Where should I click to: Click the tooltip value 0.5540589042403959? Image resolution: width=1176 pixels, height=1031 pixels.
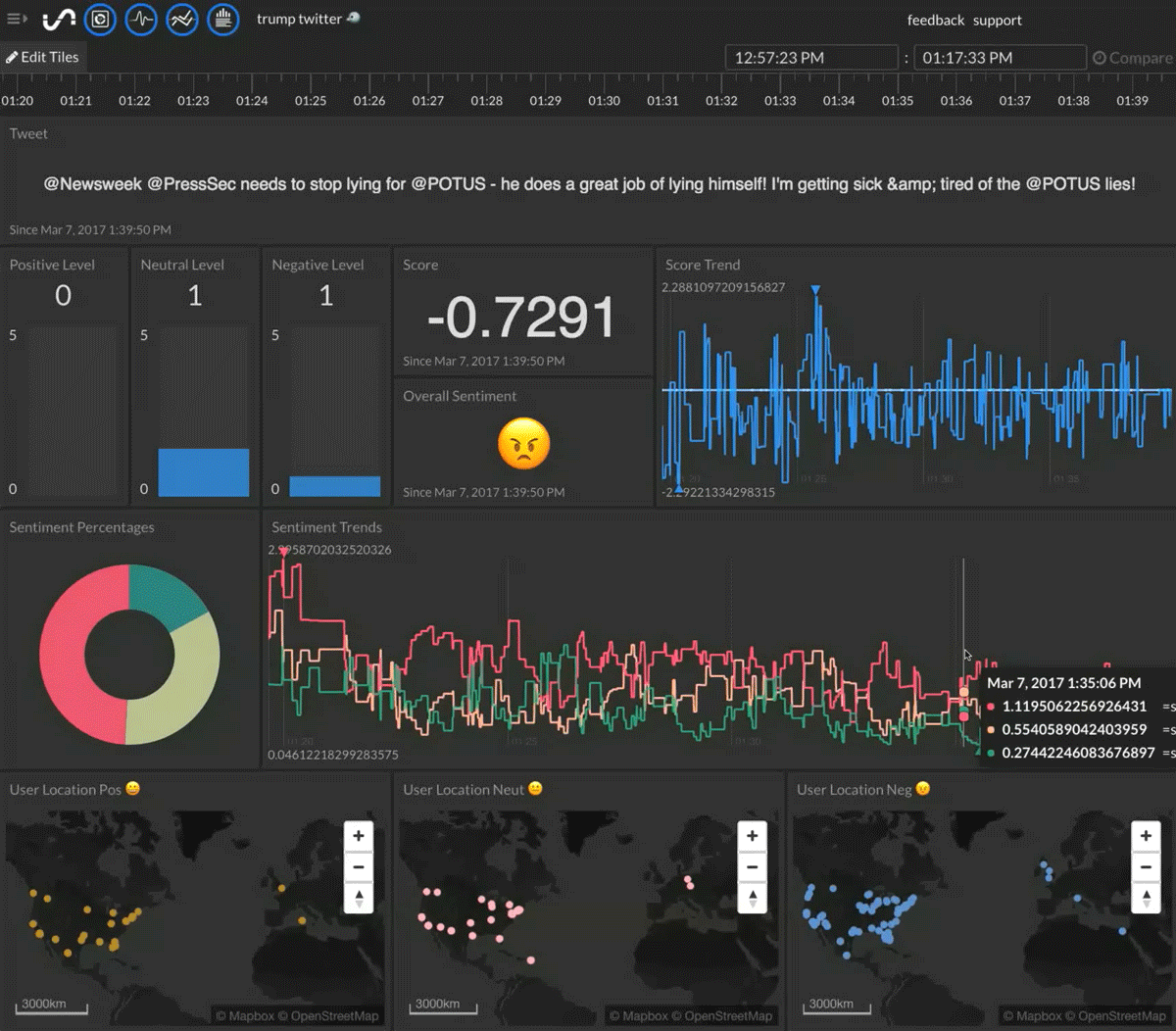tap(1074, 729)
